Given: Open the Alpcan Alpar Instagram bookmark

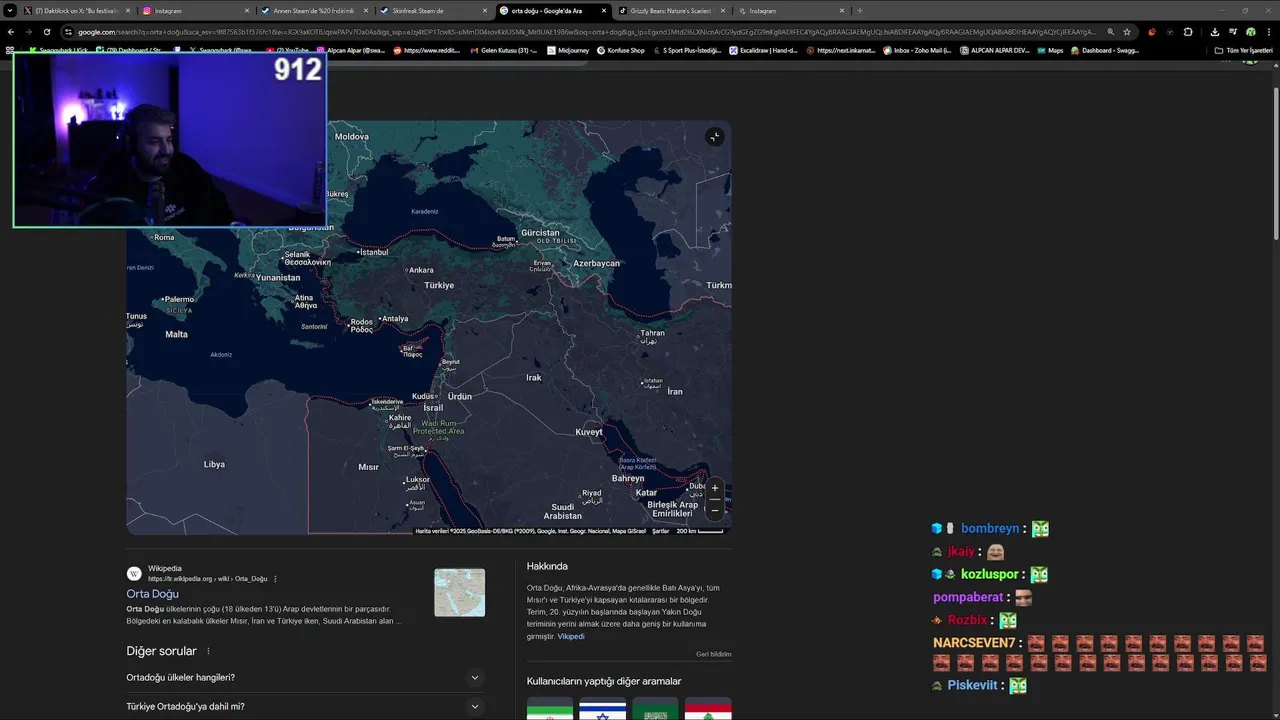Looking at the screenshot, I should click(x=350, y=50).
